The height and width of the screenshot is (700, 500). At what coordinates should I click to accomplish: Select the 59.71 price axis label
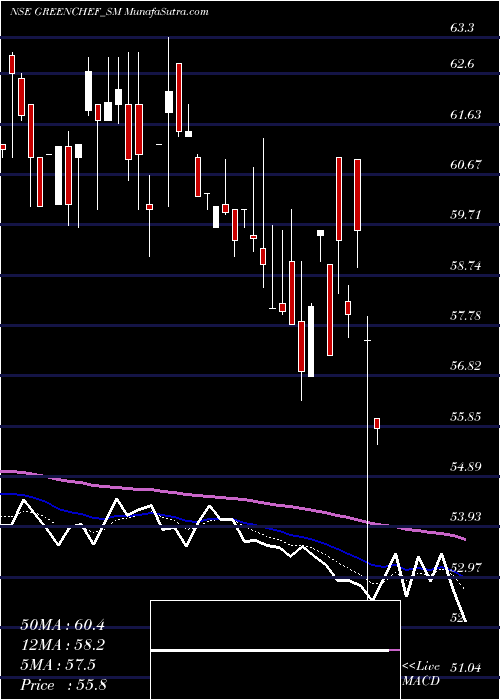[467, 215]
